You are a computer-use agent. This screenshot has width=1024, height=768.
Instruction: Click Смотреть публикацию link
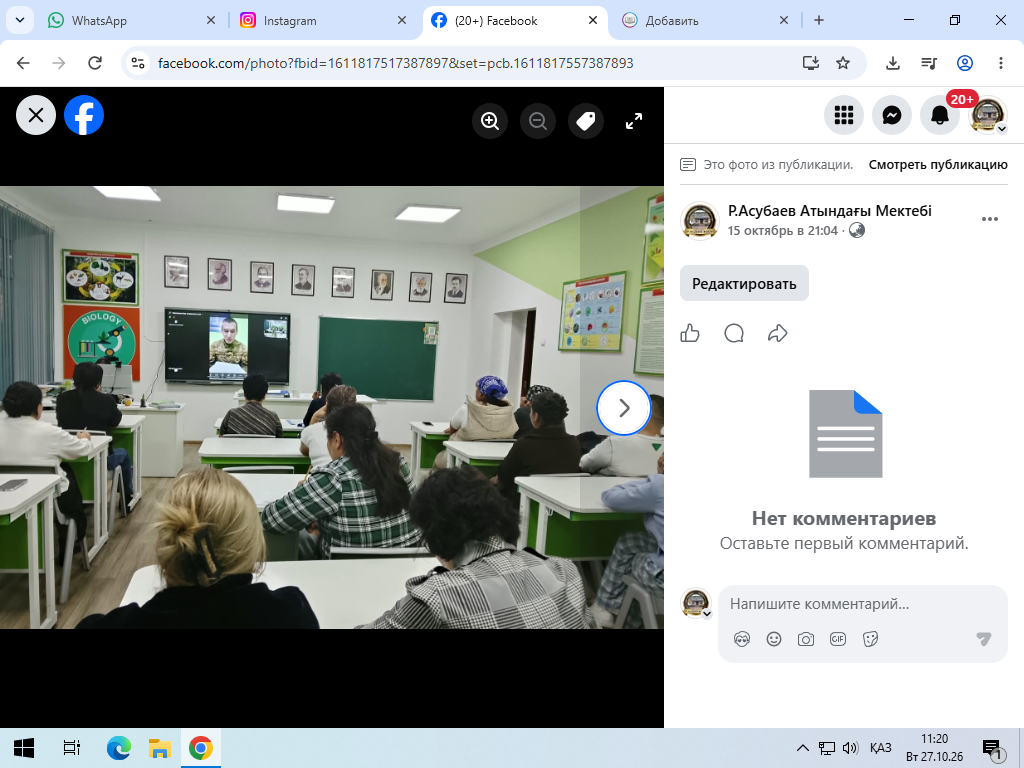938,165
